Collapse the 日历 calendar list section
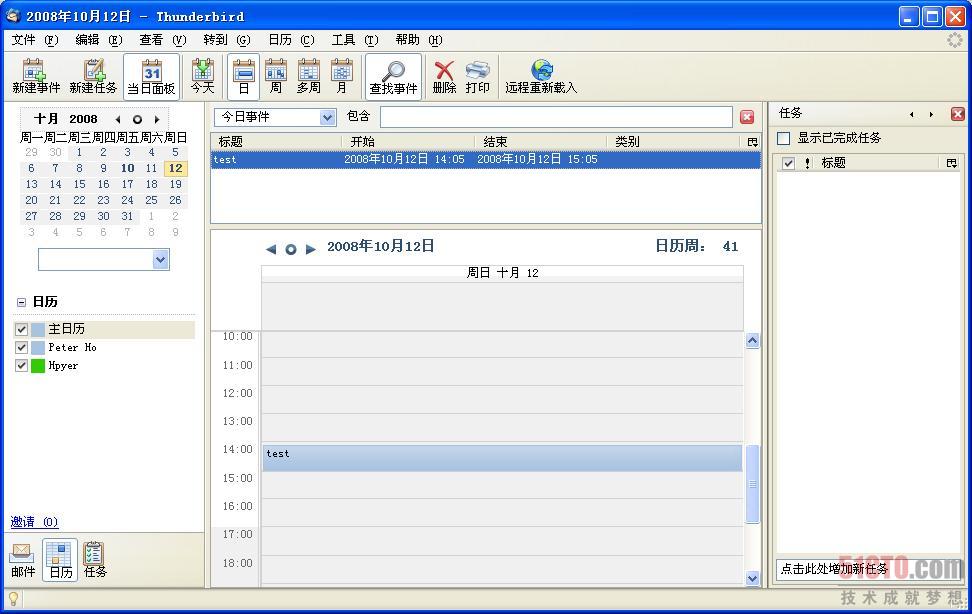This screenshot has width=972, height=614. click(22, 302)
